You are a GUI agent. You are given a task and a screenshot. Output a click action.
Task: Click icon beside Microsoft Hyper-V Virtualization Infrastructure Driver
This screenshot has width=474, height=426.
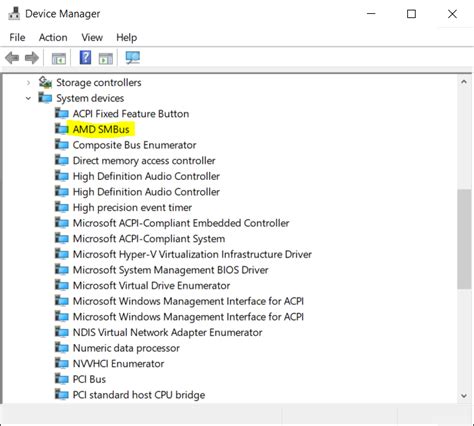[x=62, y=254]
